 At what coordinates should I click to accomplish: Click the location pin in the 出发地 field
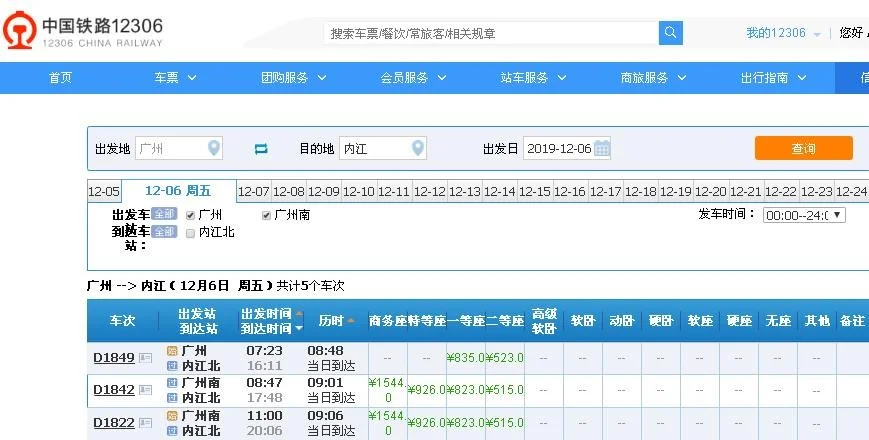click(x=214, y=148)
